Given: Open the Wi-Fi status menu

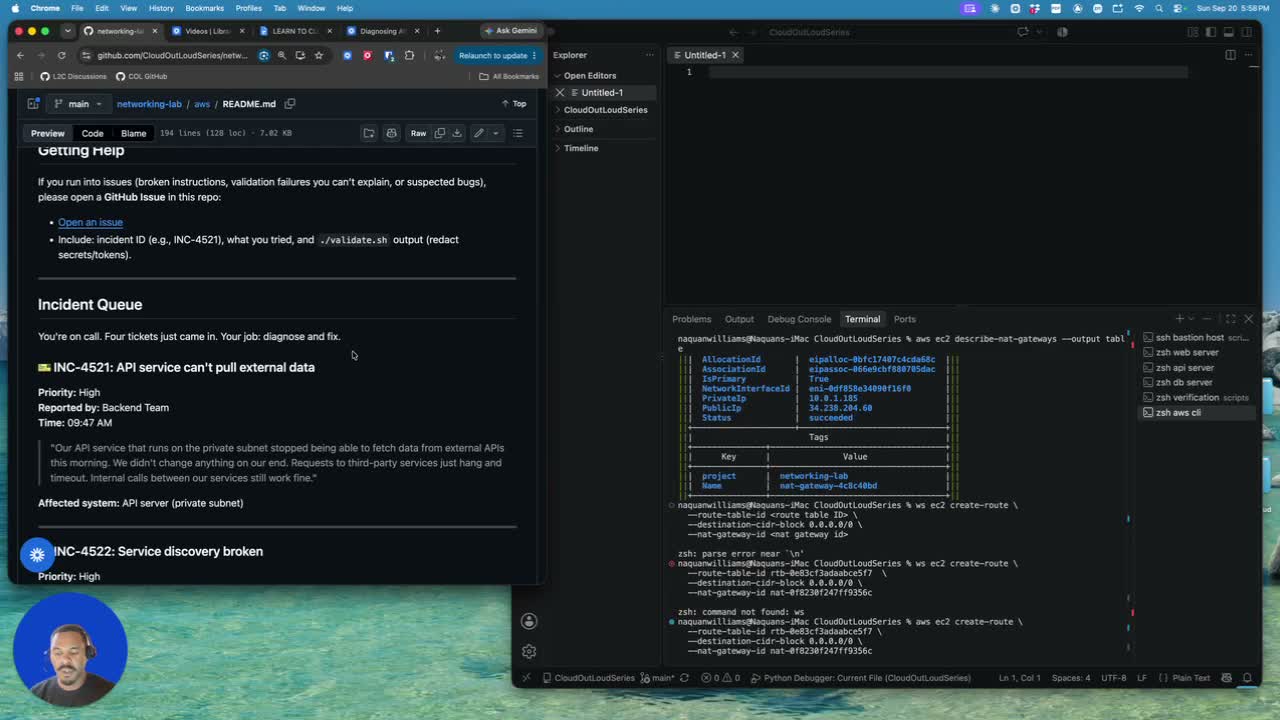Looking at the screenshot, I should (1139, 8).
